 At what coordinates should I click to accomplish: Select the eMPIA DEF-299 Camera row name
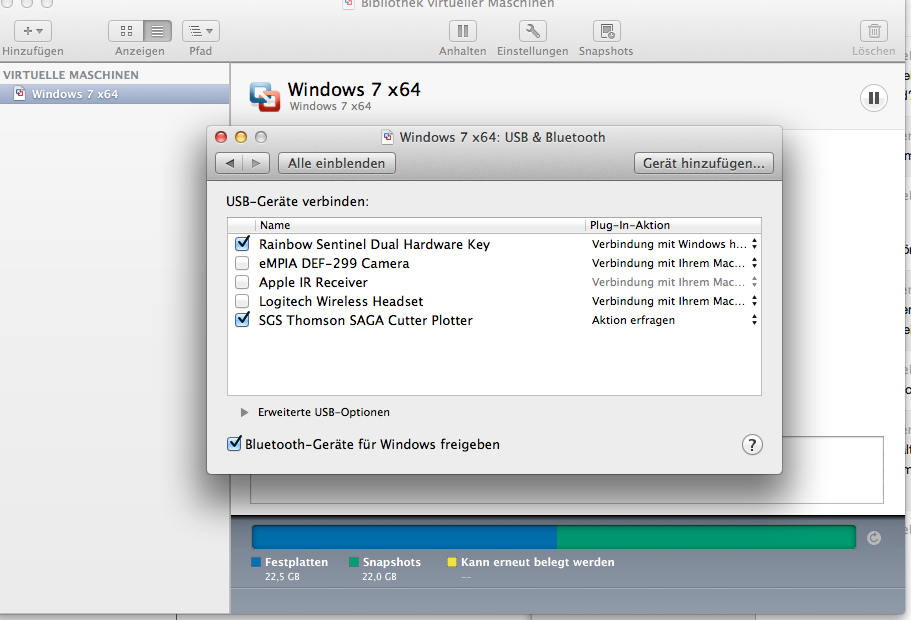click(334, 263)
